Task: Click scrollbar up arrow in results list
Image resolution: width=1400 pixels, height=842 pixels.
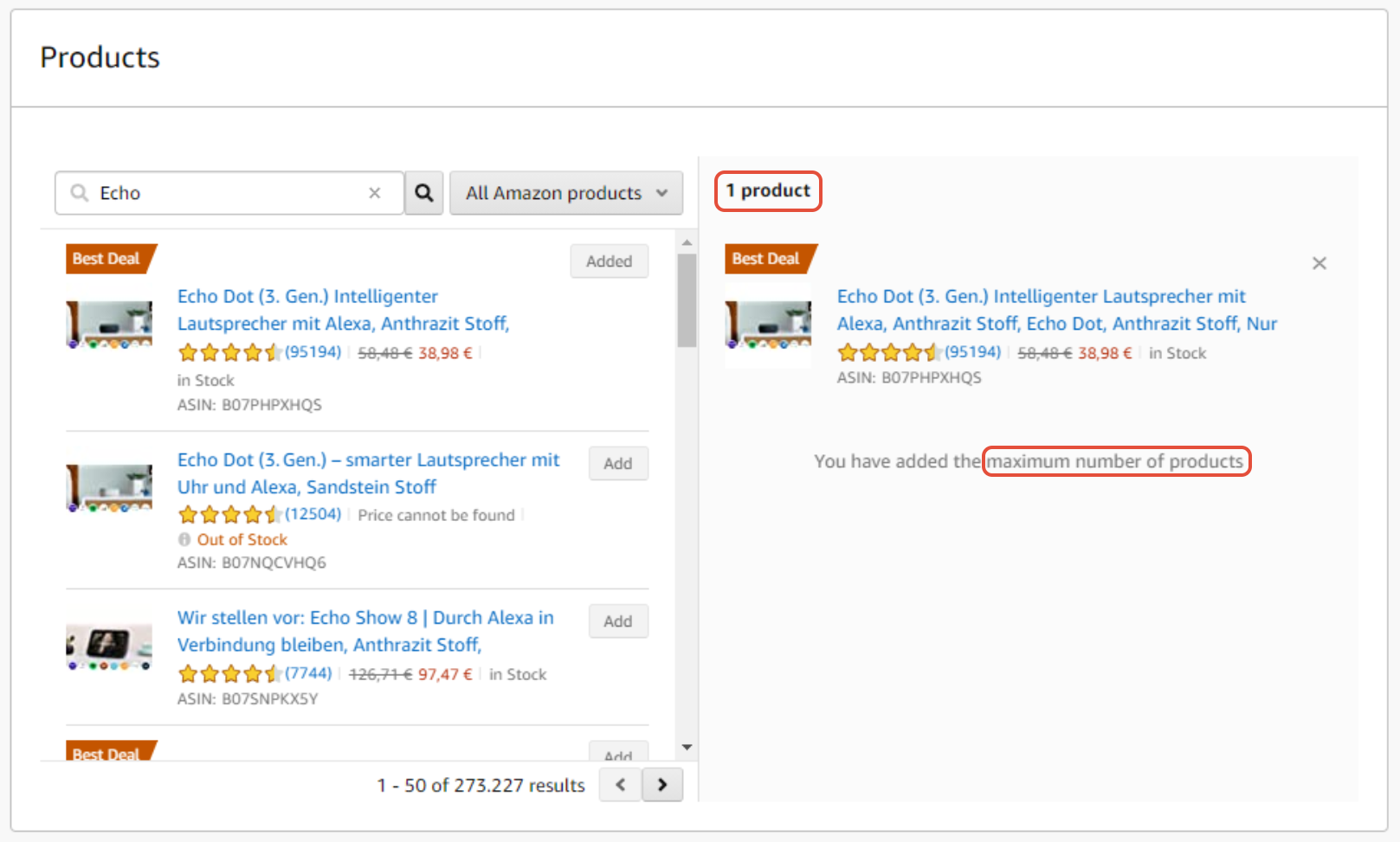Action: click(x=687, y=243)
